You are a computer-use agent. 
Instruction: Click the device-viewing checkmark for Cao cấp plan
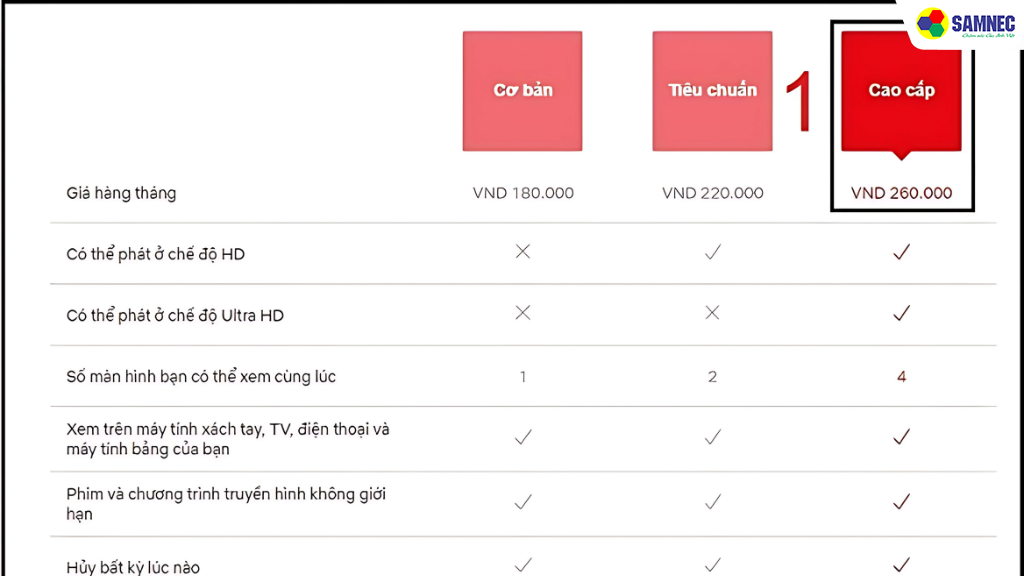pos(901,437)
